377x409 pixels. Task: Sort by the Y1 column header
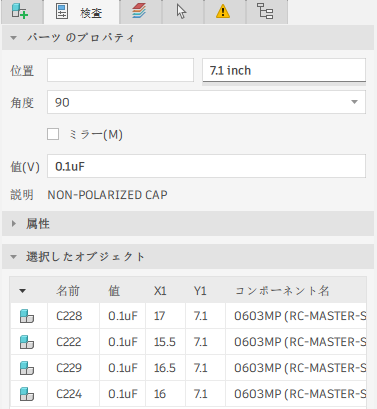200,291
